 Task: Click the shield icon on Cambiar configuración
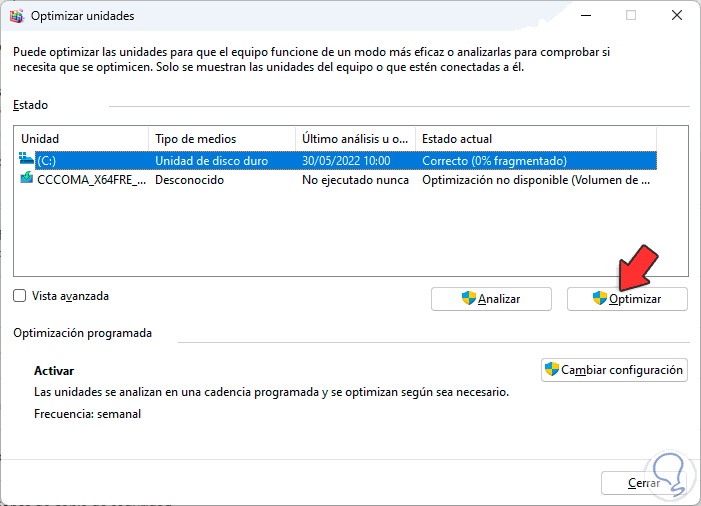tap(551, 370)
